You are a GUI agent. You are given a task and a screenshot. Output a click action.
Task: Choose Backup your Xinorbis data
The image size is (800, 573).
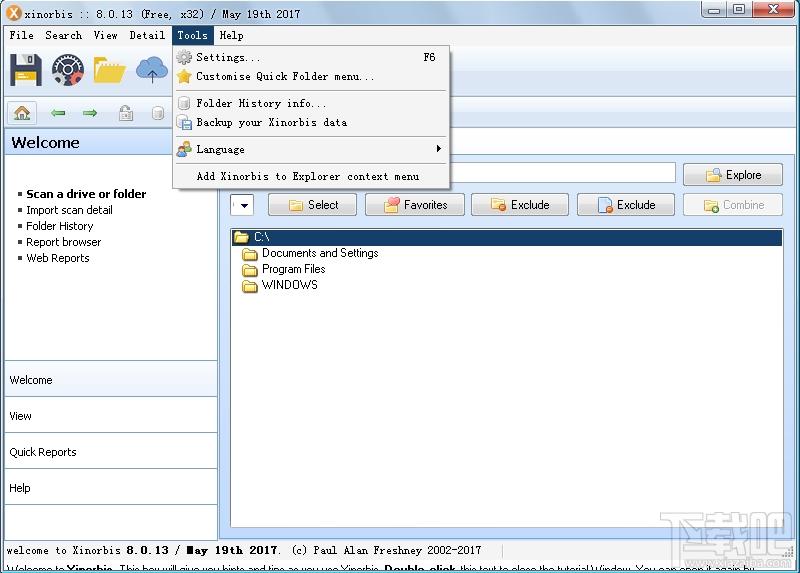coord(311,122)
